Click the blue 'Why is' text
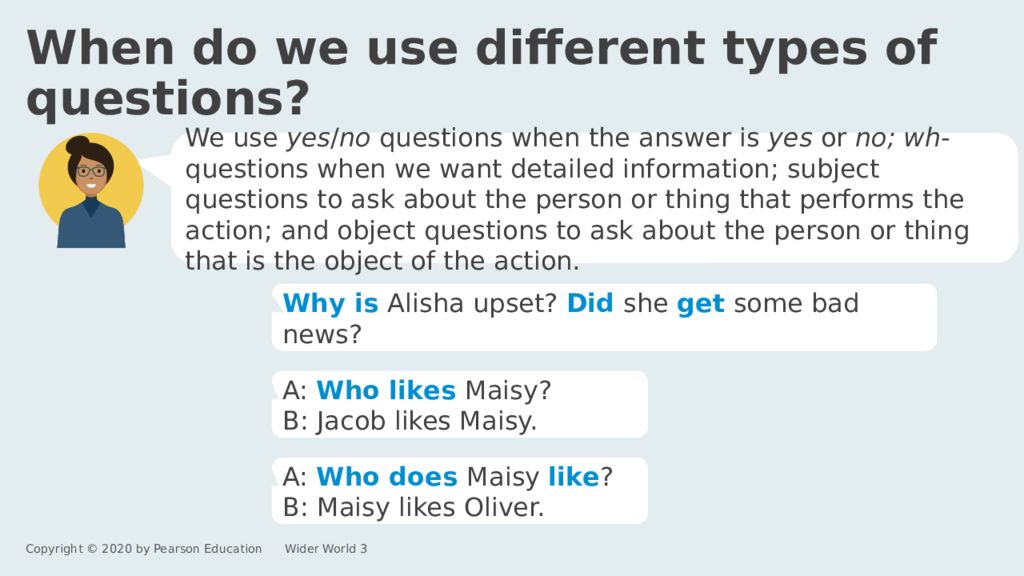The height and width of the screenshot is (576, 1024). (330, 304)
